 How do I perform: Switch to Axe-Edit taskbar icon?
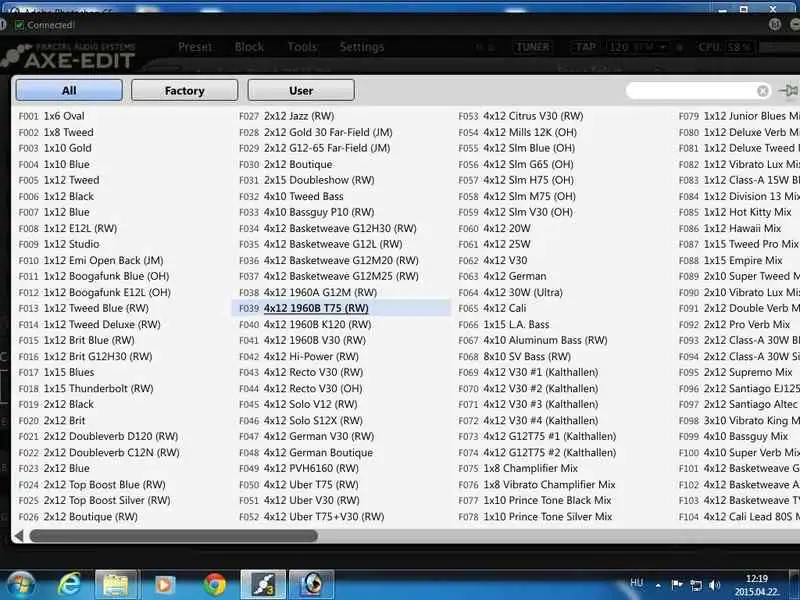[263, 585]
